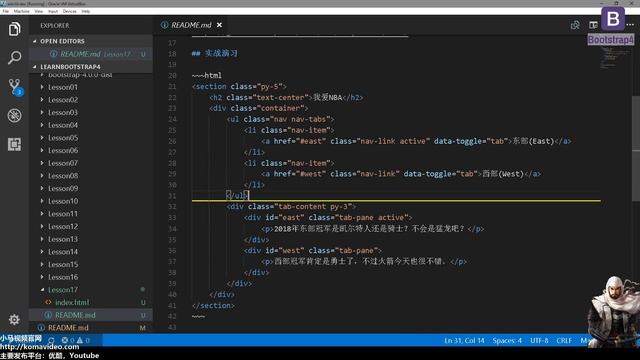Viewport: 640px width, 360px height.
Task: Select the Lesson14 folder row
Action: tap(91, 251)
